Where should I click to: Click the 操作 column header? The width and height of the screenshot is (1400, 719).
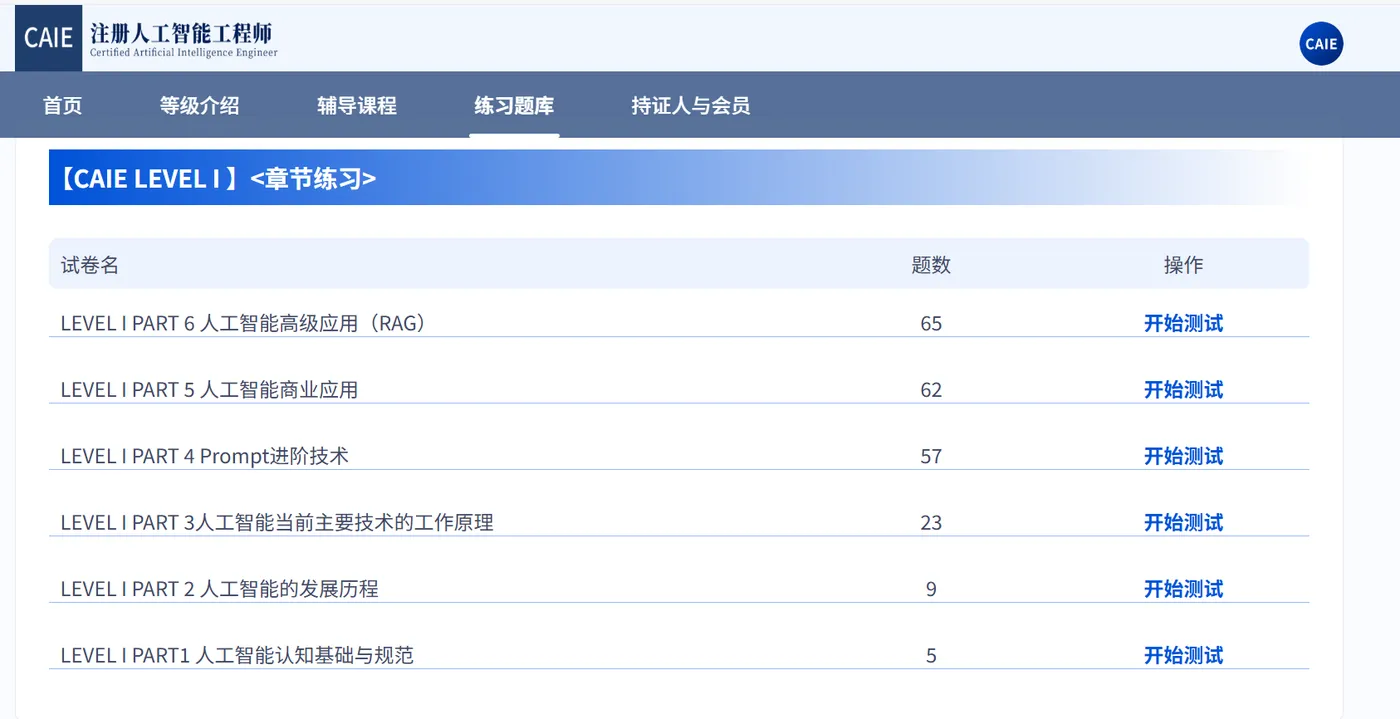point(1182,265)
